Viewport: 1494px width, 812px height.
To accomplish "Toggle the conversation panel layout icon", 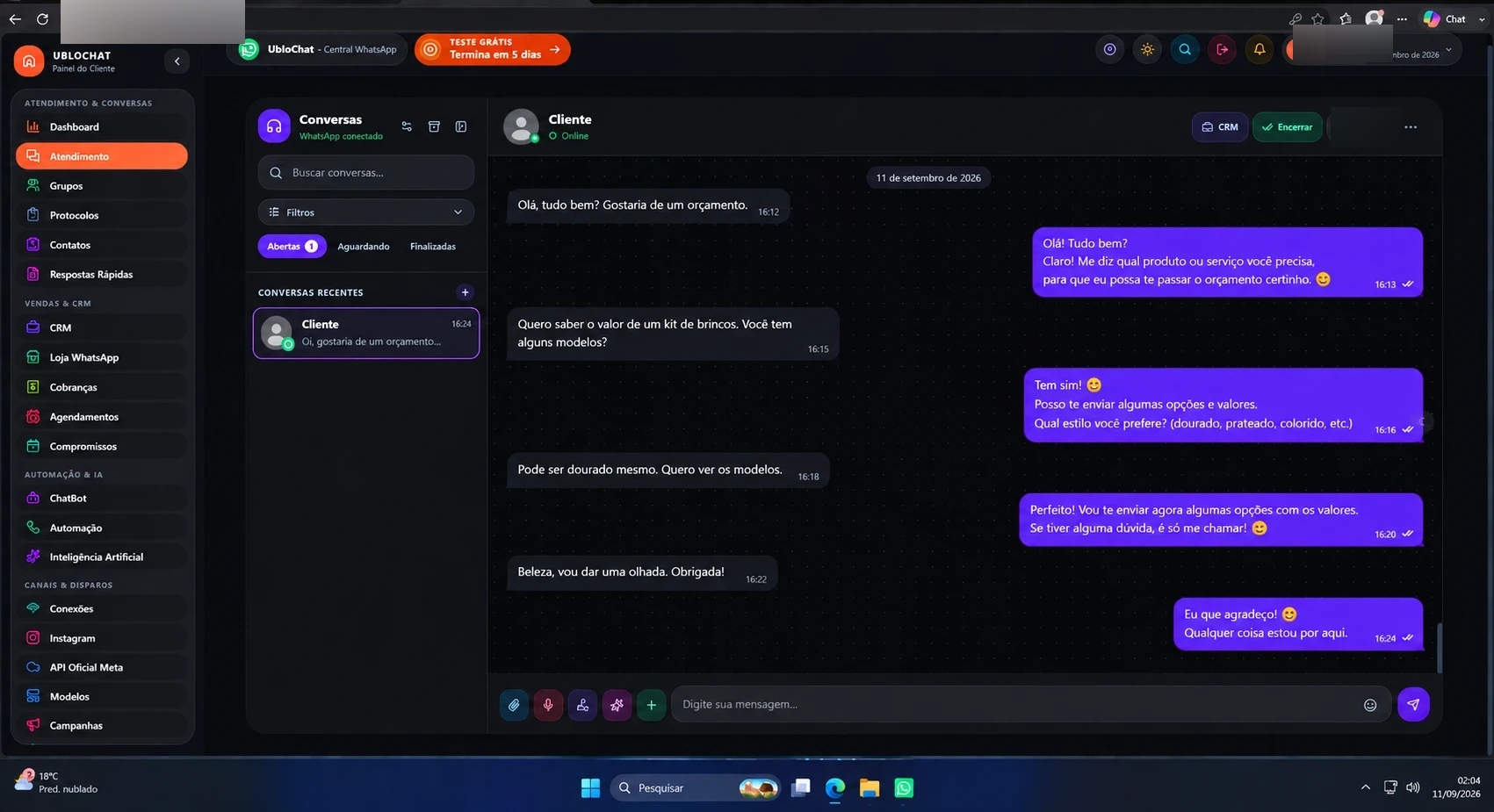I will point(461,126).
